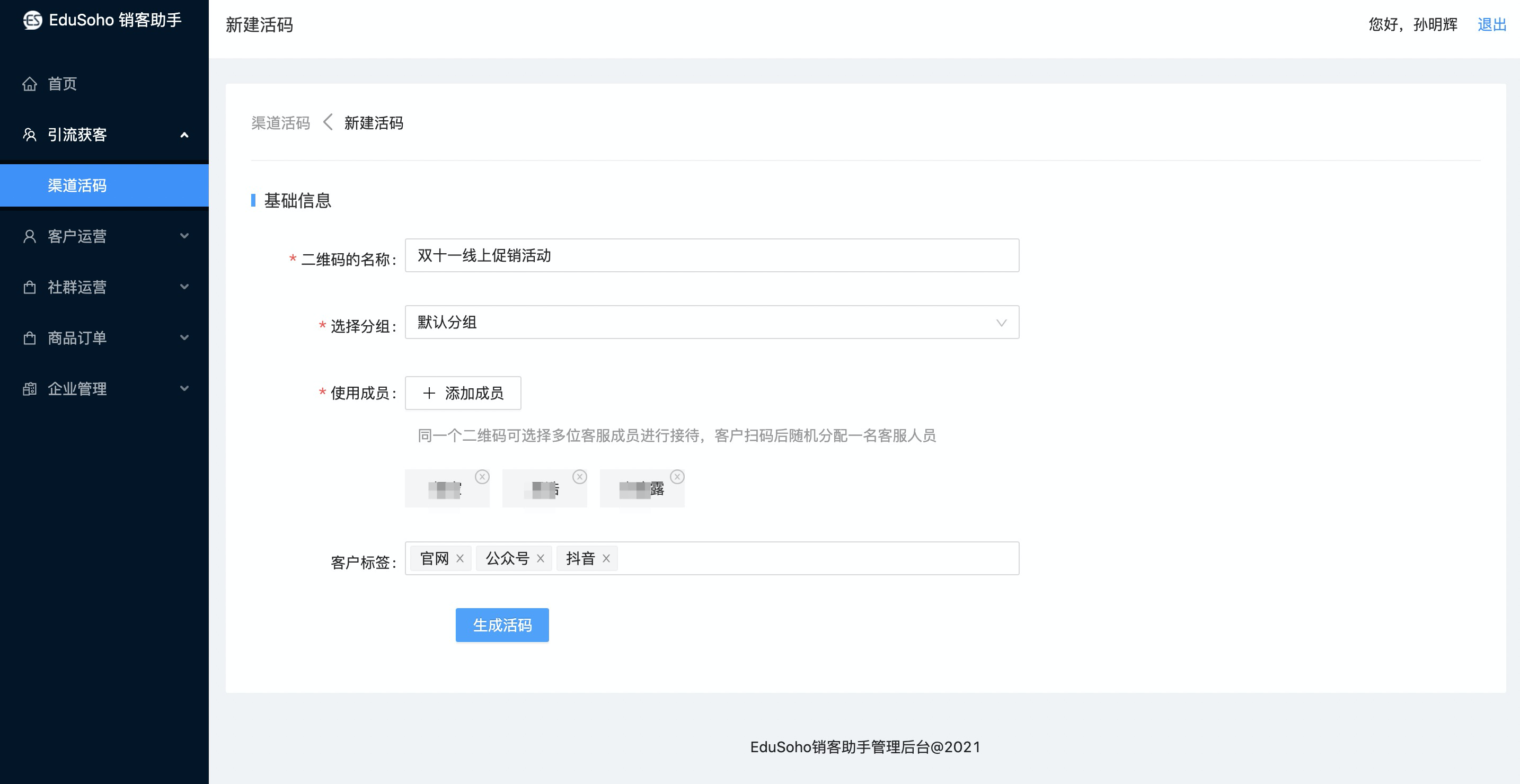Click the 商品订单 bag icon

pyautogui.click(x=30, y=338)
